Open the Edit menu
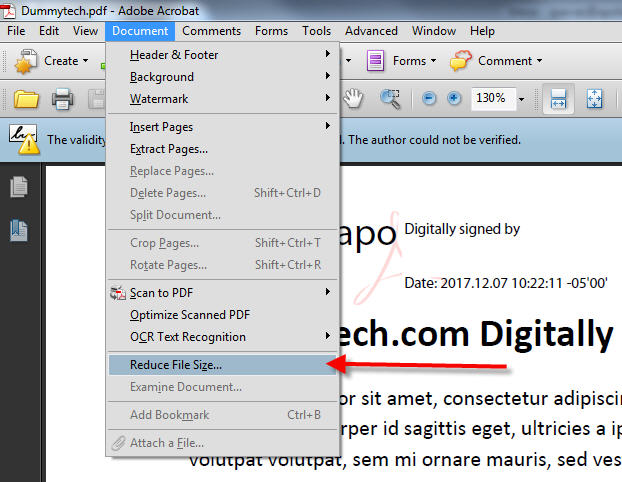This screenshot has width=622, height=482. [x=49, y=31]
